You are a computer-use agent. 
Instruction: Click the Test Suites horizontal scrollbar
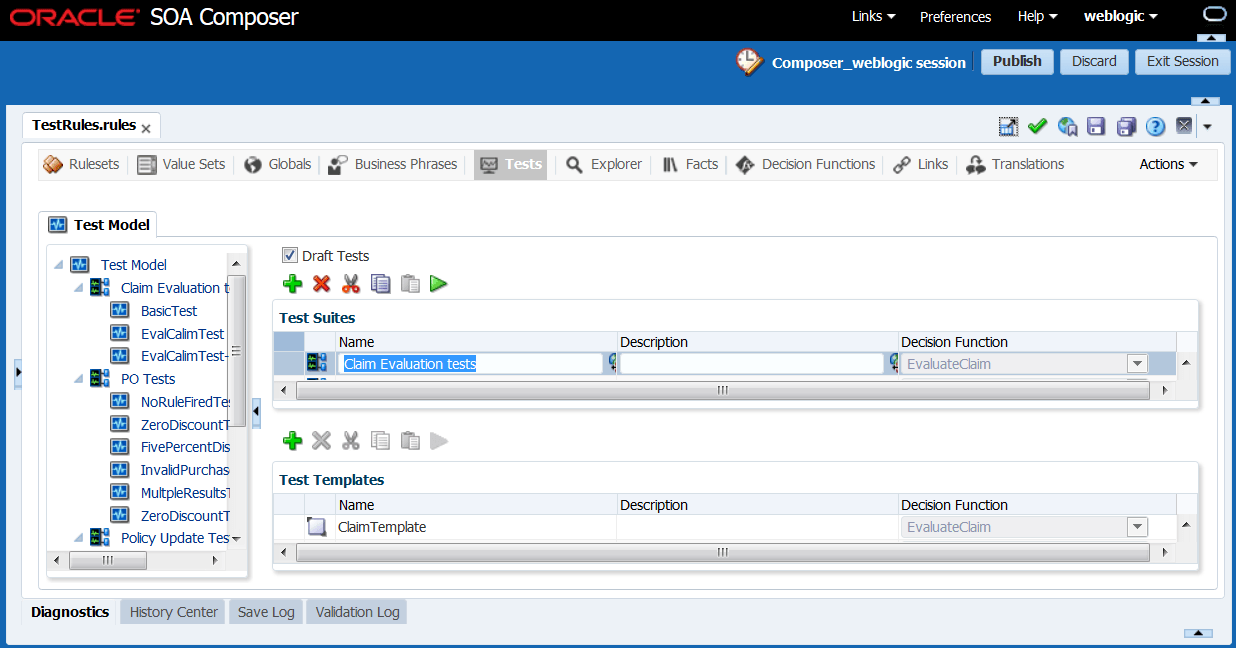(x=723, y=391)
